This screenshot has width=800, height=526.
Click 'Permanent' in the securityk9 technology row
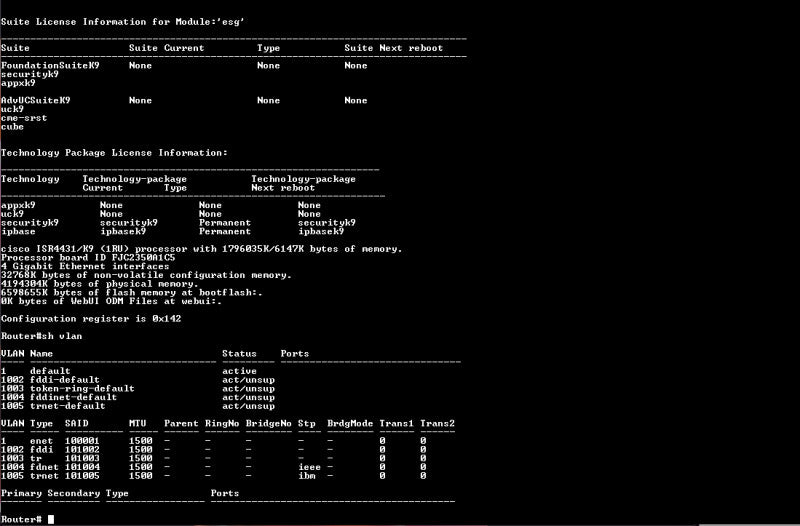224,223
